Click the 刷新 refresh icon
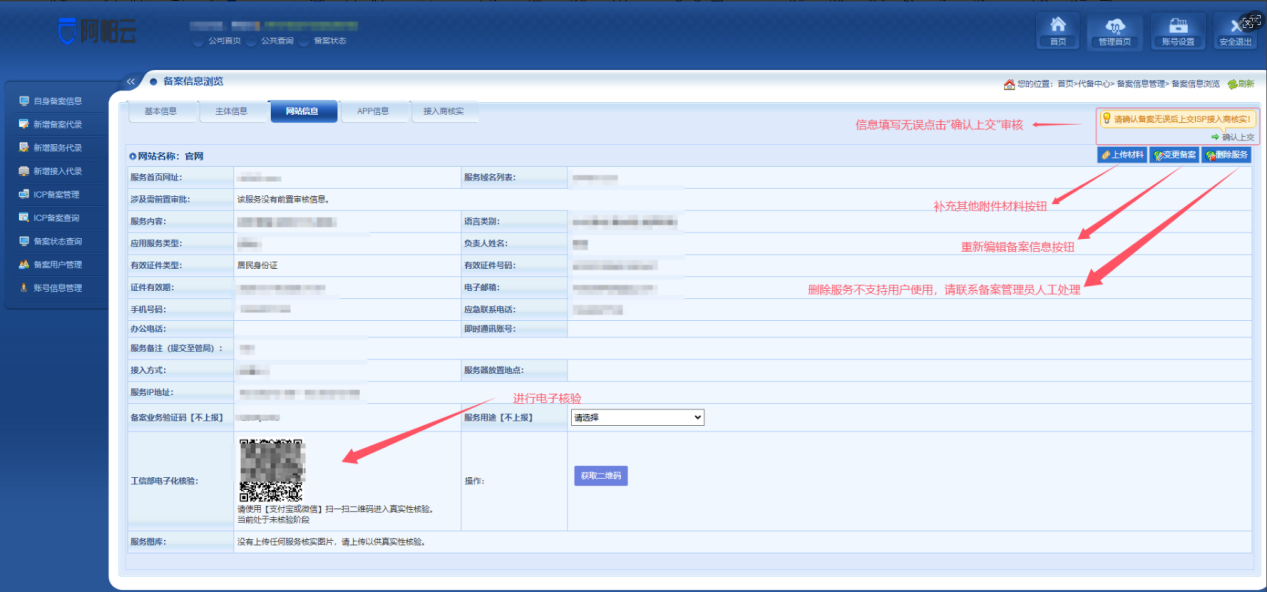Image resolution: width=1267 pixels, height=592 pixels. coord(1240,84)
